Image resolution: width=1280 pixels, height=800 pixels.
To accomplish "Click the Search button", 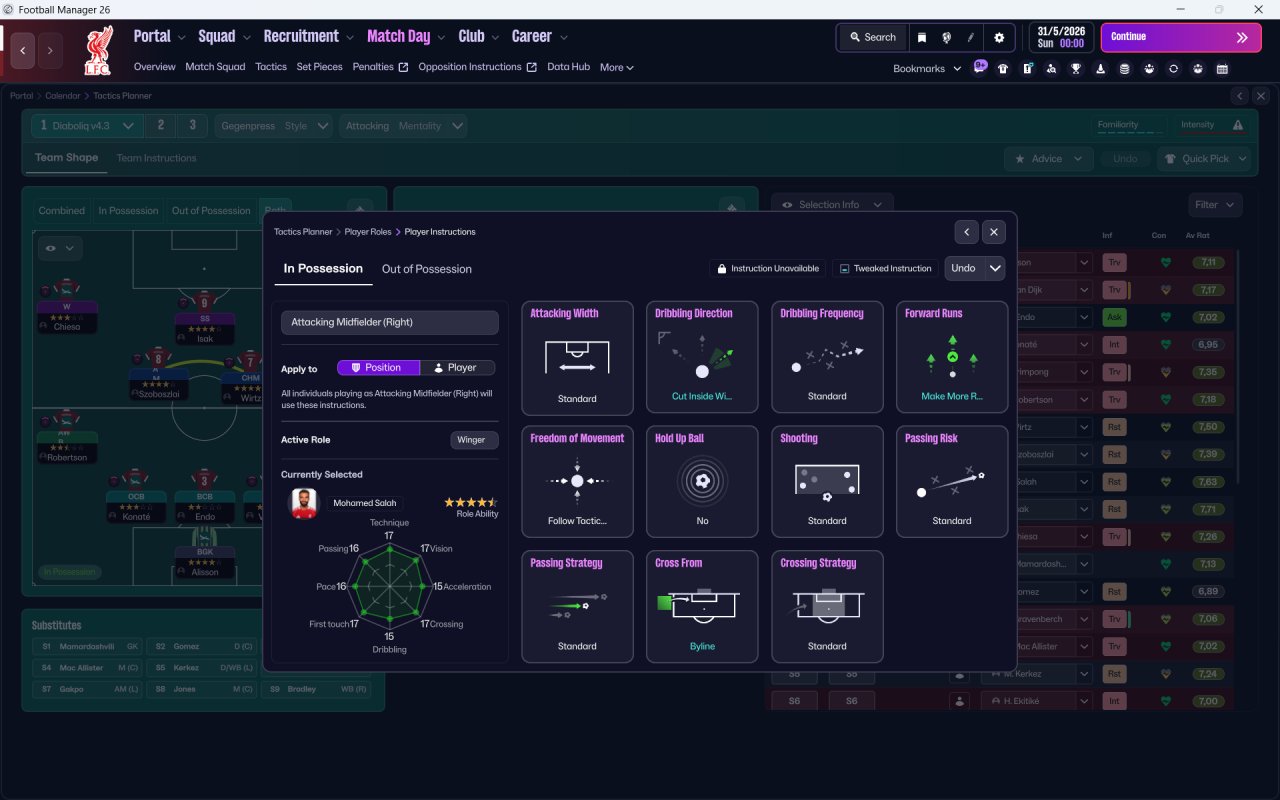I will point(873,37).
